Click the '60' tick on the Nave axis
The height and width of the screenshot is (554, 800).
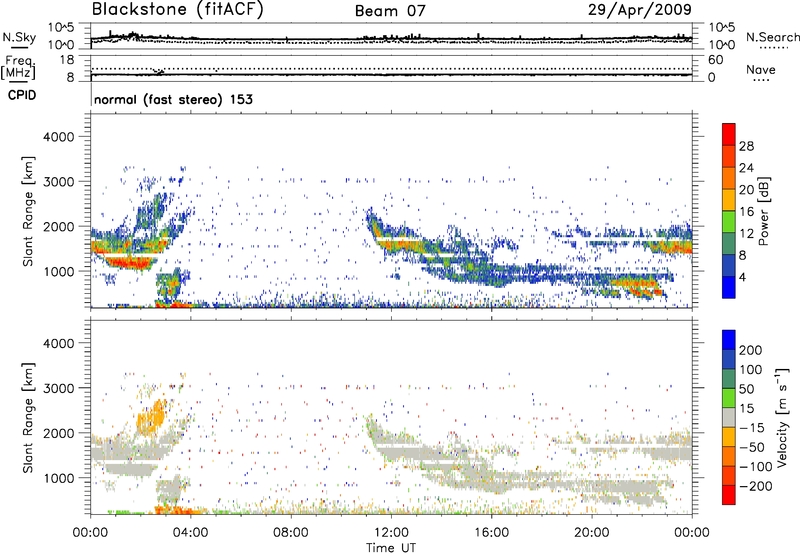pyautogui.click(x=715, y=60)
